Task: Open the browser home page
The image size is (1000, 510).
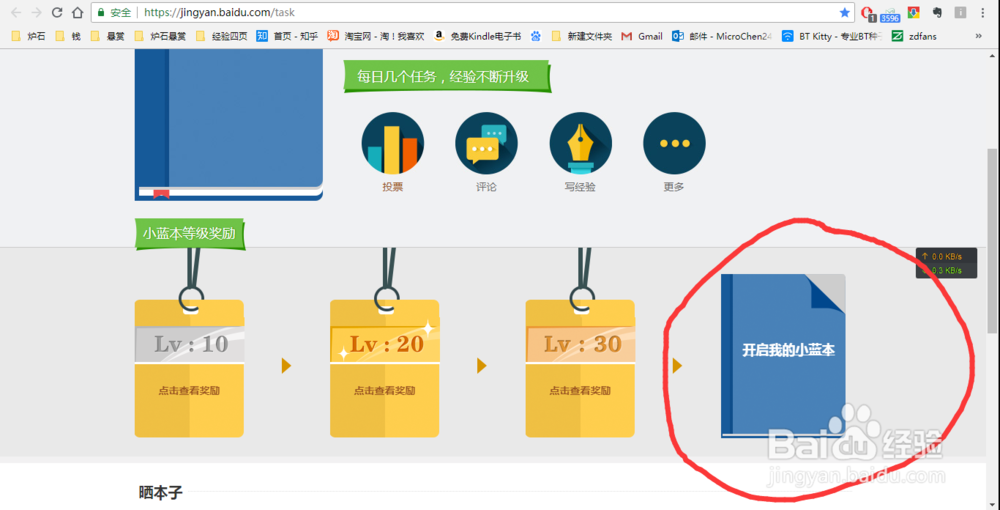Action: [x=77, y=12]
